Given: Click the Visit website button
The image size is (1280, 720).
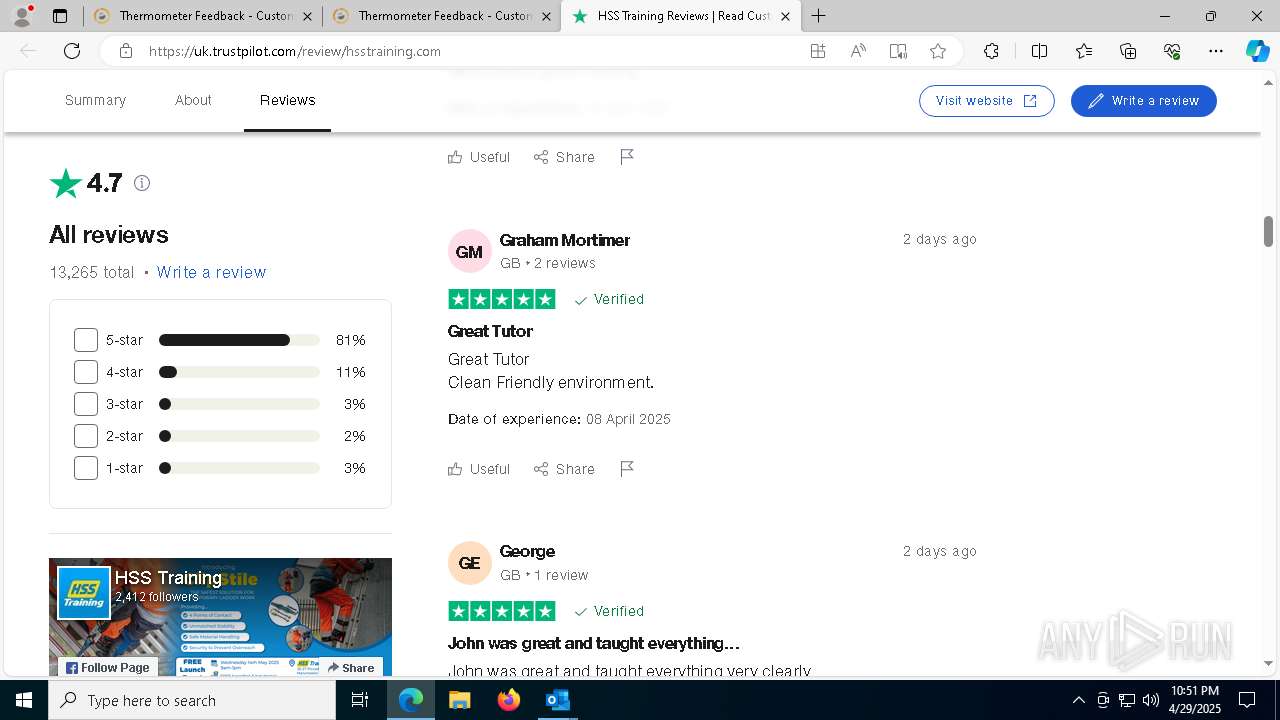Looking at the screenshot, I should 987,101.
